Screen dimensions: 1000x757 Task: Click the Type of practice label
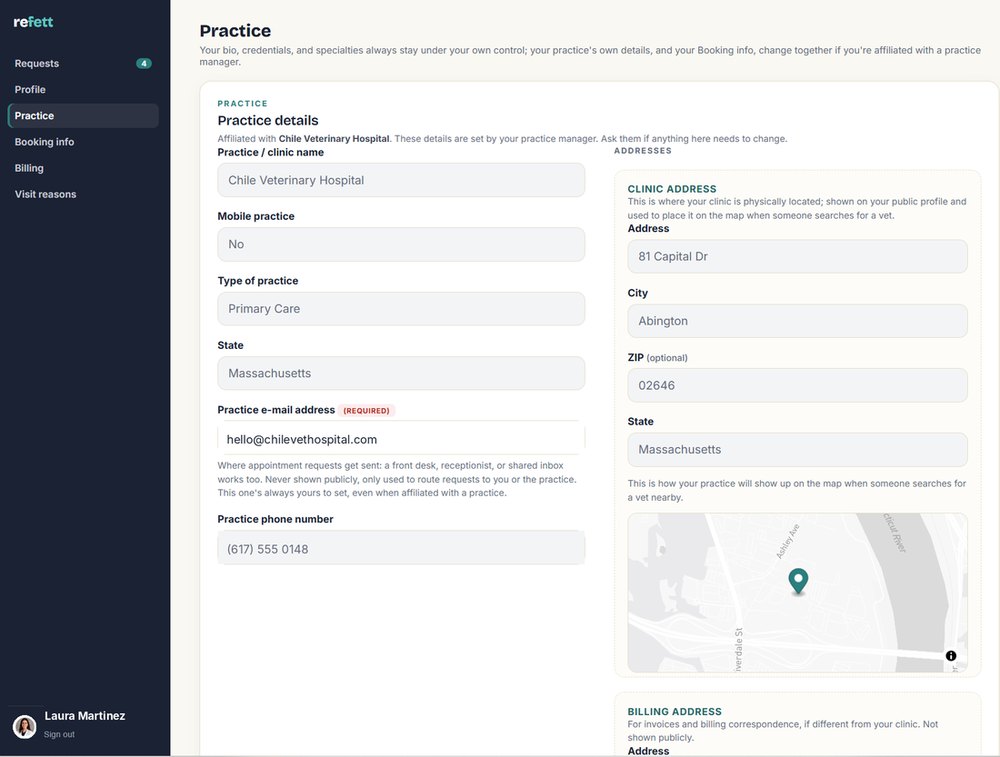click(258, 281)
